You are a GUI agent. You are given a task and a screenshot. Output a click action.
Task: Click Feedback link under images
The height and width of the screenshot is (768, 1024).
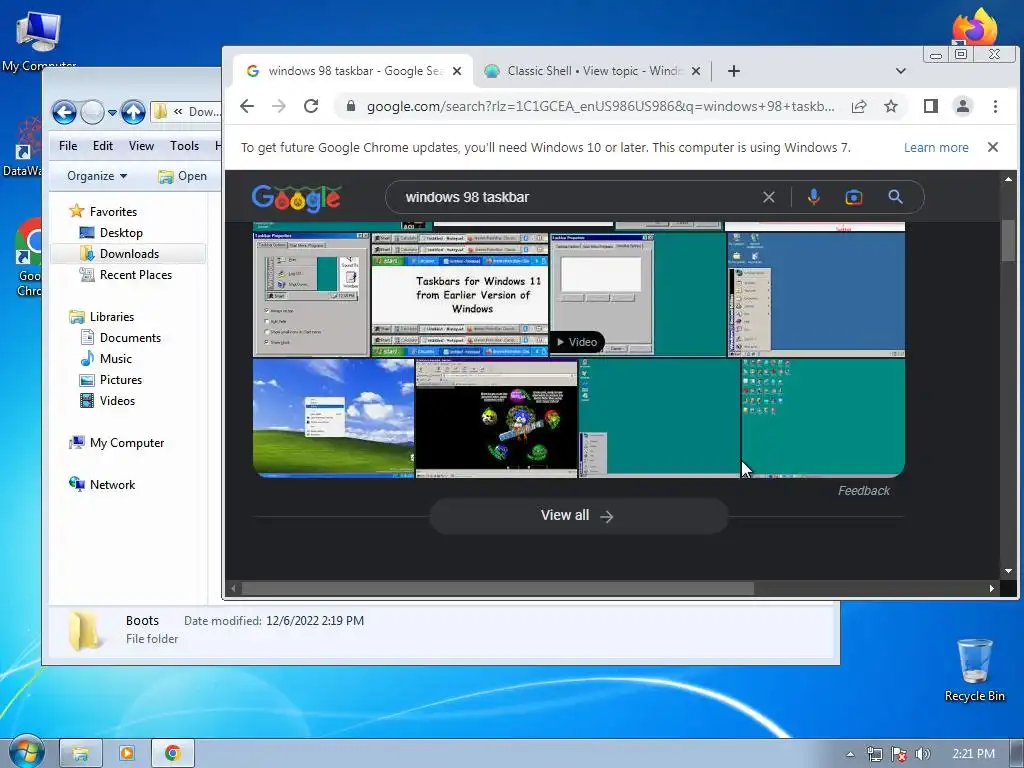click(x=863, y=491)
